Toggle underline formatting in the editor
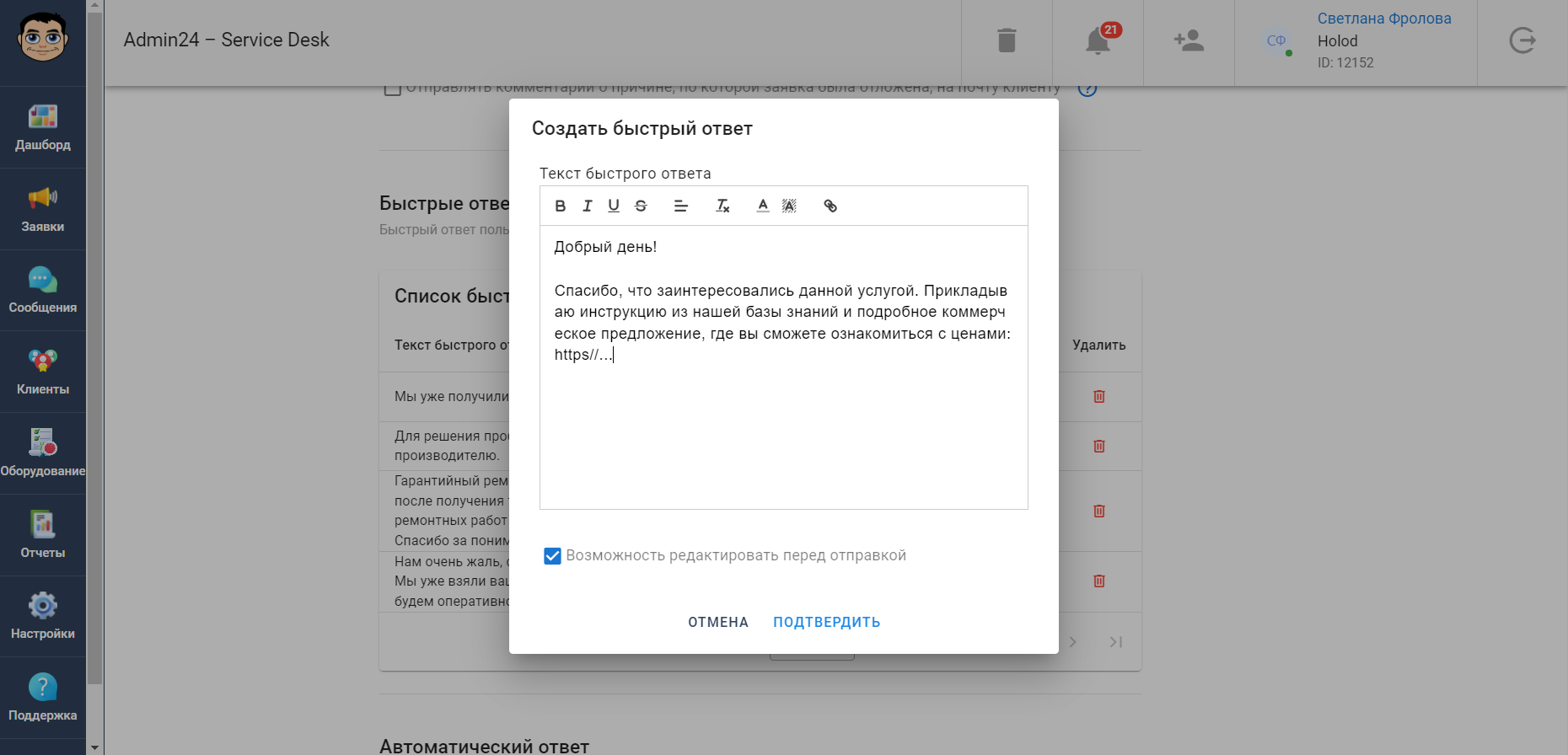 coord(614,206)
